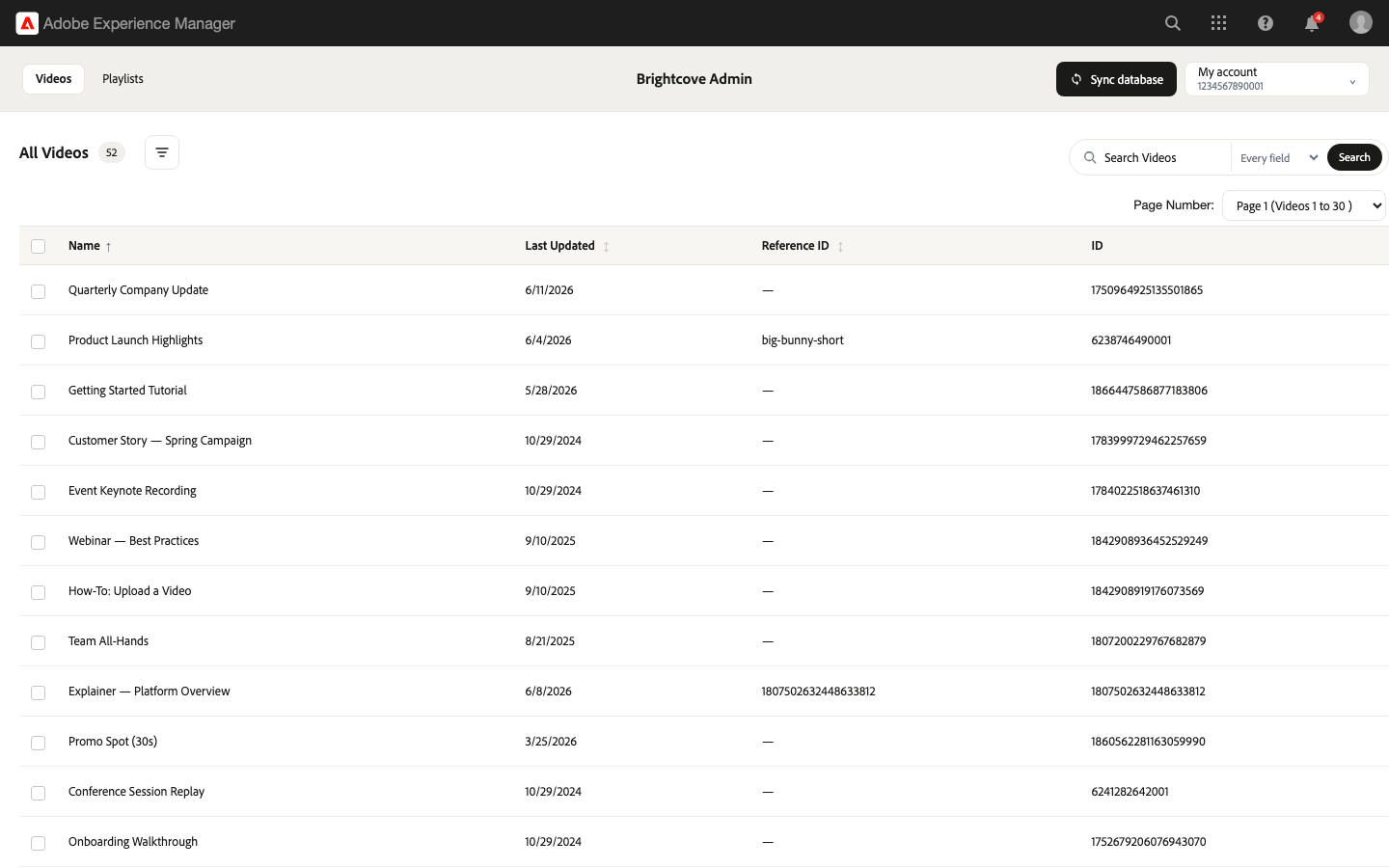Click the Onboarding Walkthrough name
The height and width of the screenshot is (868, 1389).
click(x=133, y=842)
